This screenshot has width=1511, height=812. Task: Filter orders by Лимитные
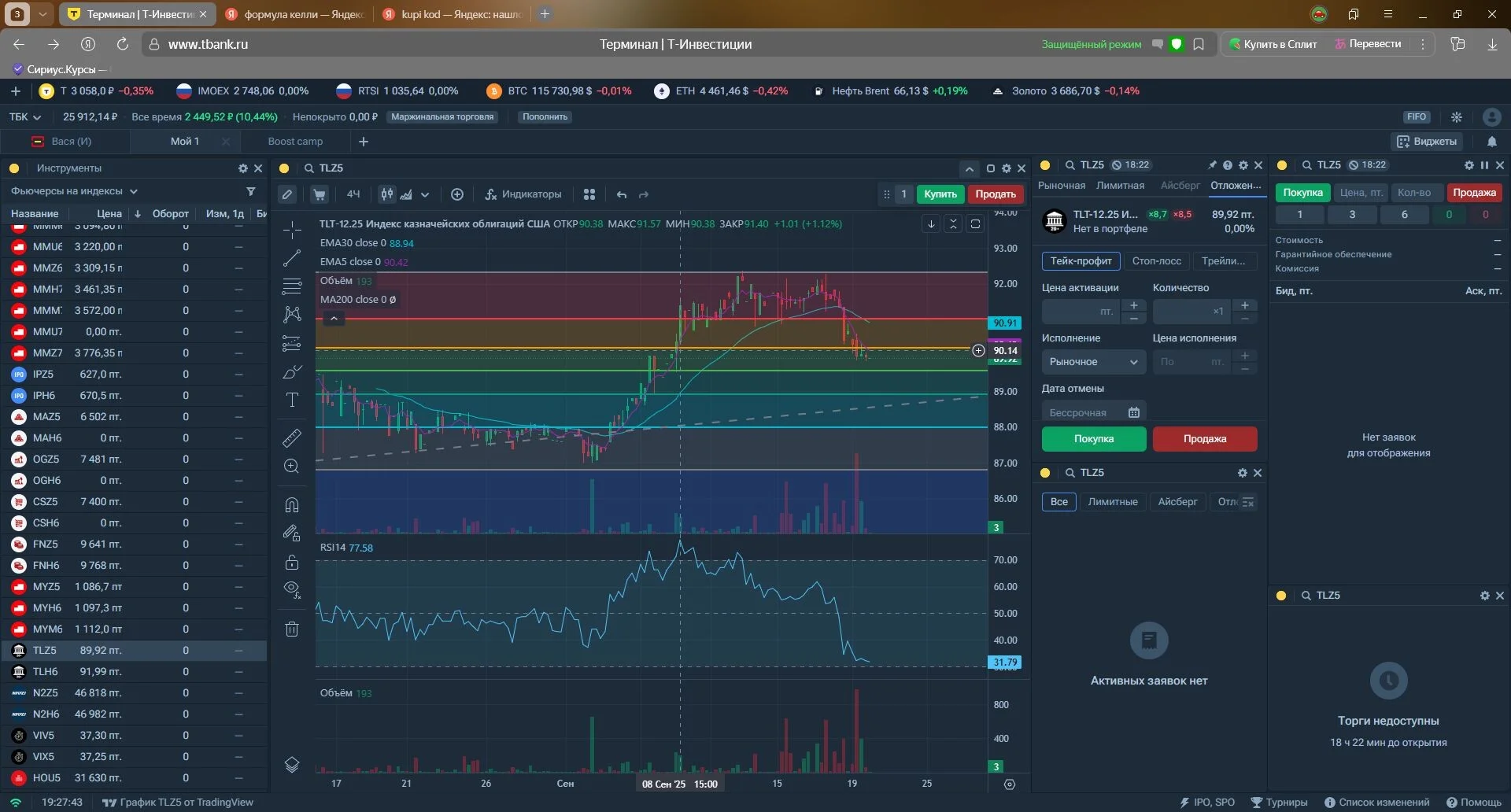pyautogui.click(x=1113, y=502)
